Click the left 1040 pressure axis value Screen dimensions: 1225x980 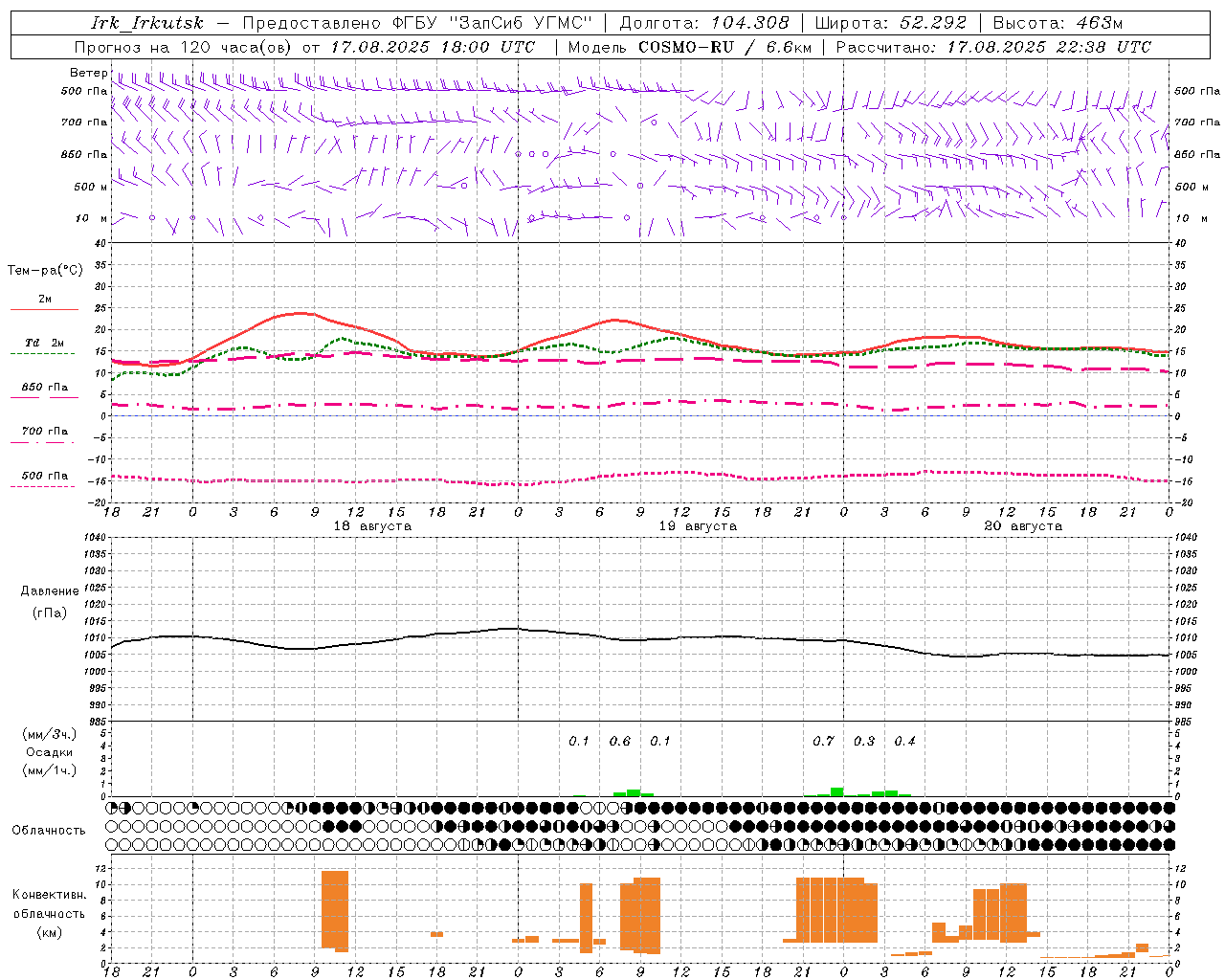click(x=95, y=538)
